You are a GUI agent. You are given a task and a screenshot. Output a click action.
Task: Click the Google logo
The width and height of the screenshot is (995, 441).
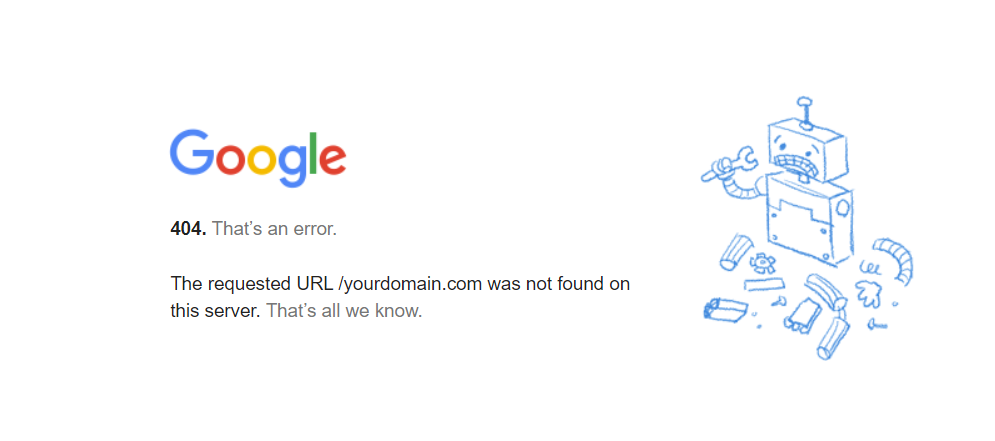pyautogui.click(x=258, y=159)
